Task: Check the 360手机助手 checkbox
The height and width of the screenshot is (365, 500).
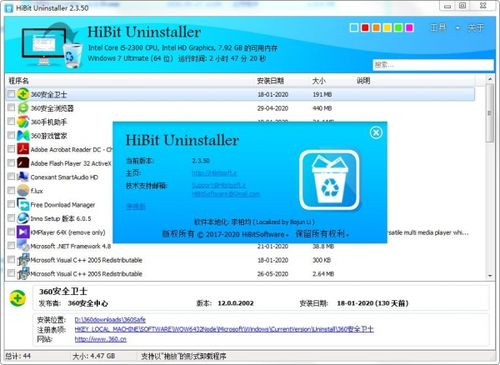Action: [x=11, y=121]
